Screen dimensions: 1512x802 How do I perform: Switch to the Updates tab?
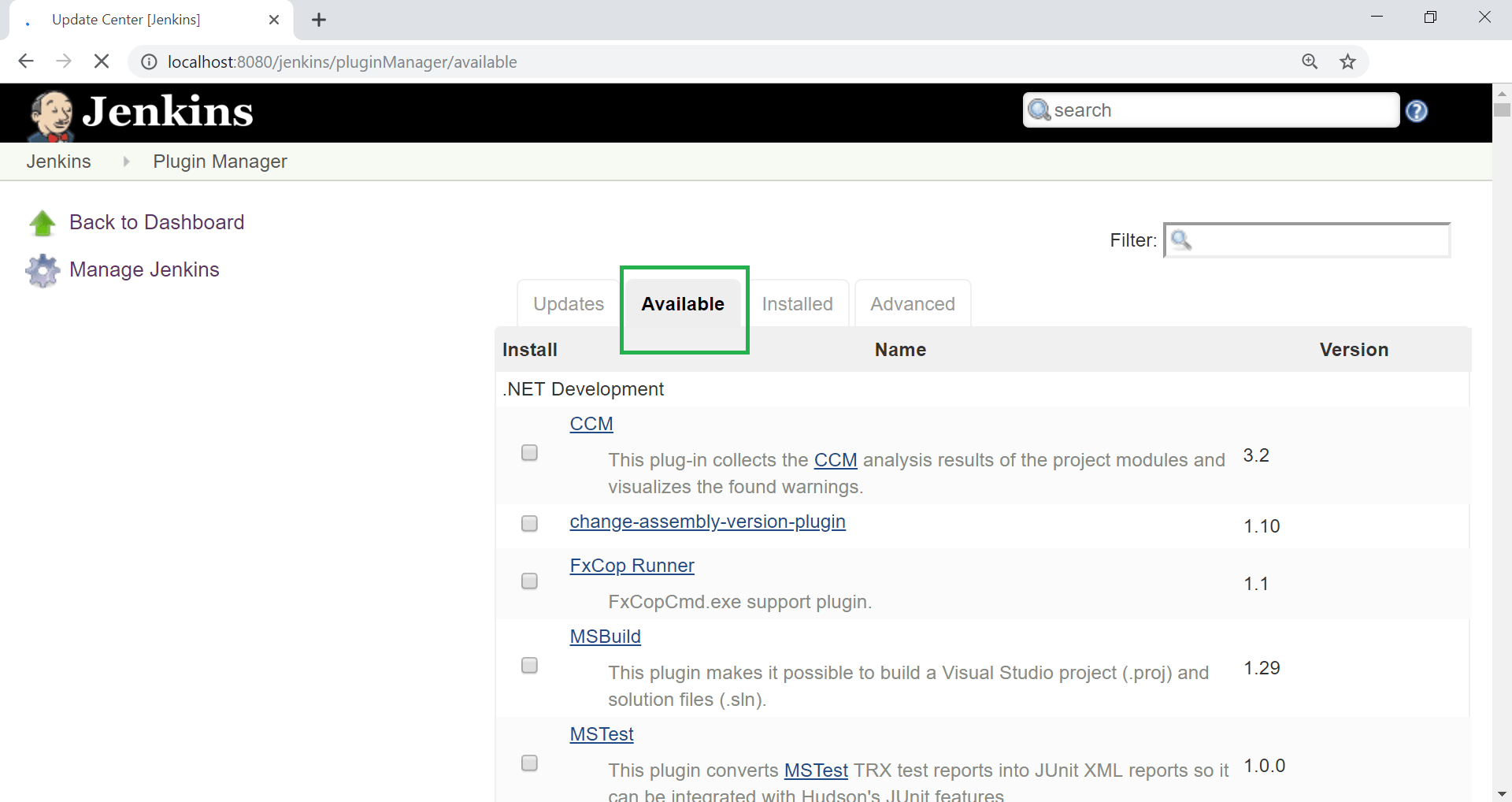pyautogui.click(x=569, y=303)
